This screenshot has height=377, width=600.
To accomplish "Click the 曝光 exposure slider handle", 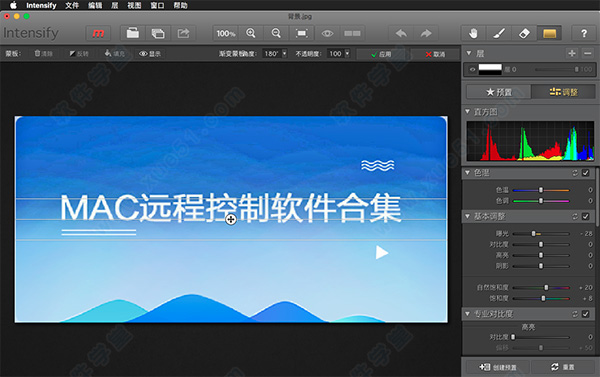I will (533, 233).
